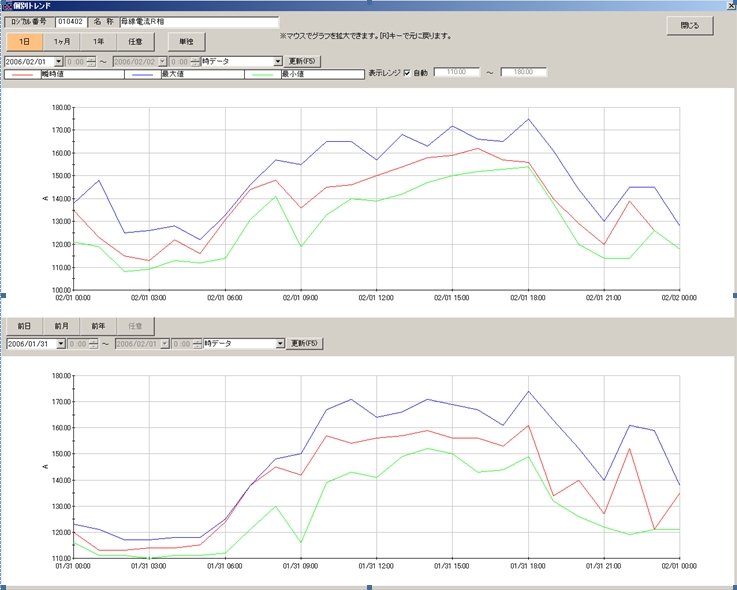The image size is (737, 590).
Task: Click the display range minimum field 110.00
Action: 457,72
